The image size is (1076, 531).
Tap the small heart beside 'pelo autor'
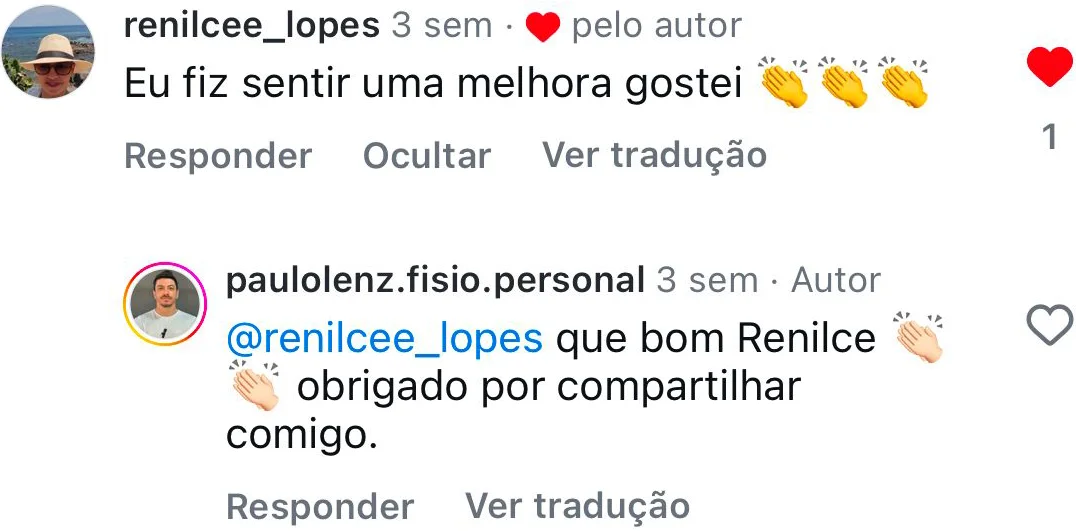point(542,29)
